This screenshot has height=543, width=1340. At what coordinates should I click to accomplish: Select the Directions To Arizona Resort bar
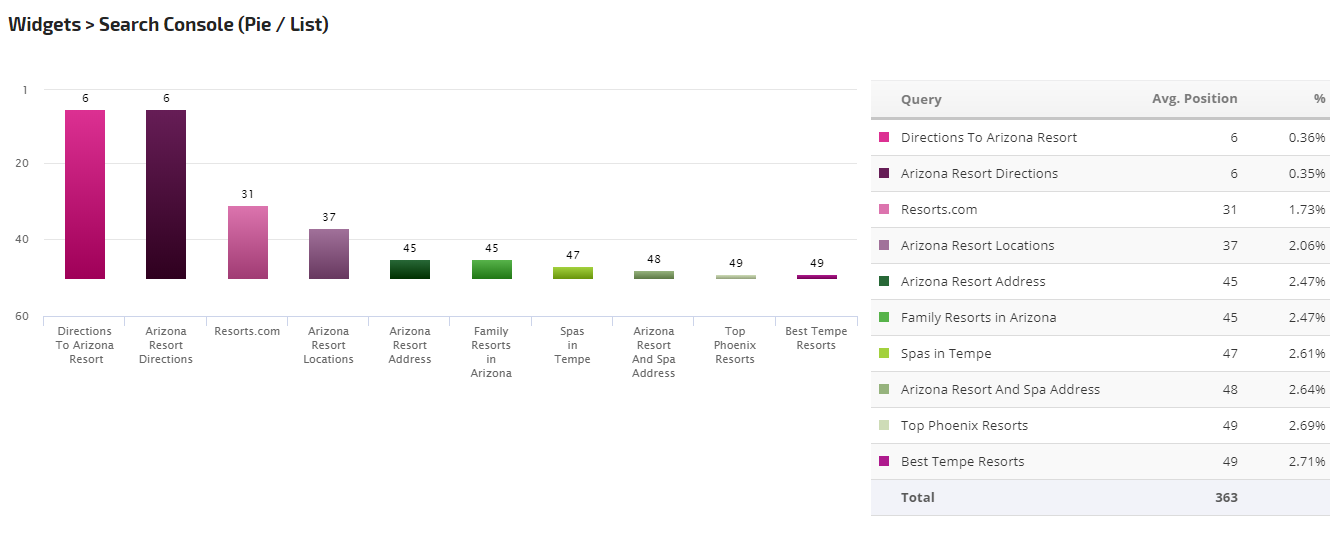(85, 194)
